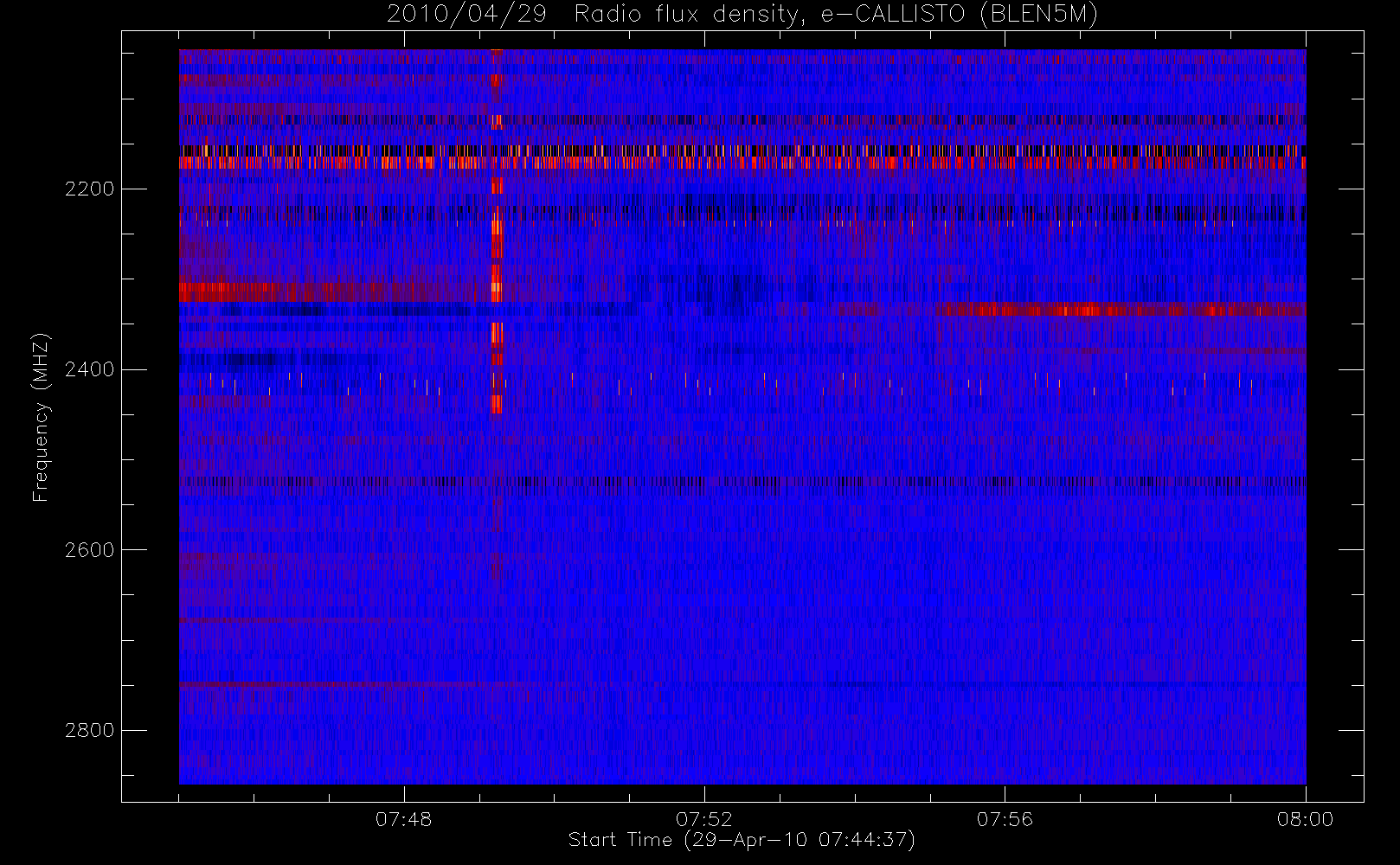This screenshot has height=865, width=1400.
Task: Click the bright vertical burst near 07:49
Action: click(x=497, y=232)
